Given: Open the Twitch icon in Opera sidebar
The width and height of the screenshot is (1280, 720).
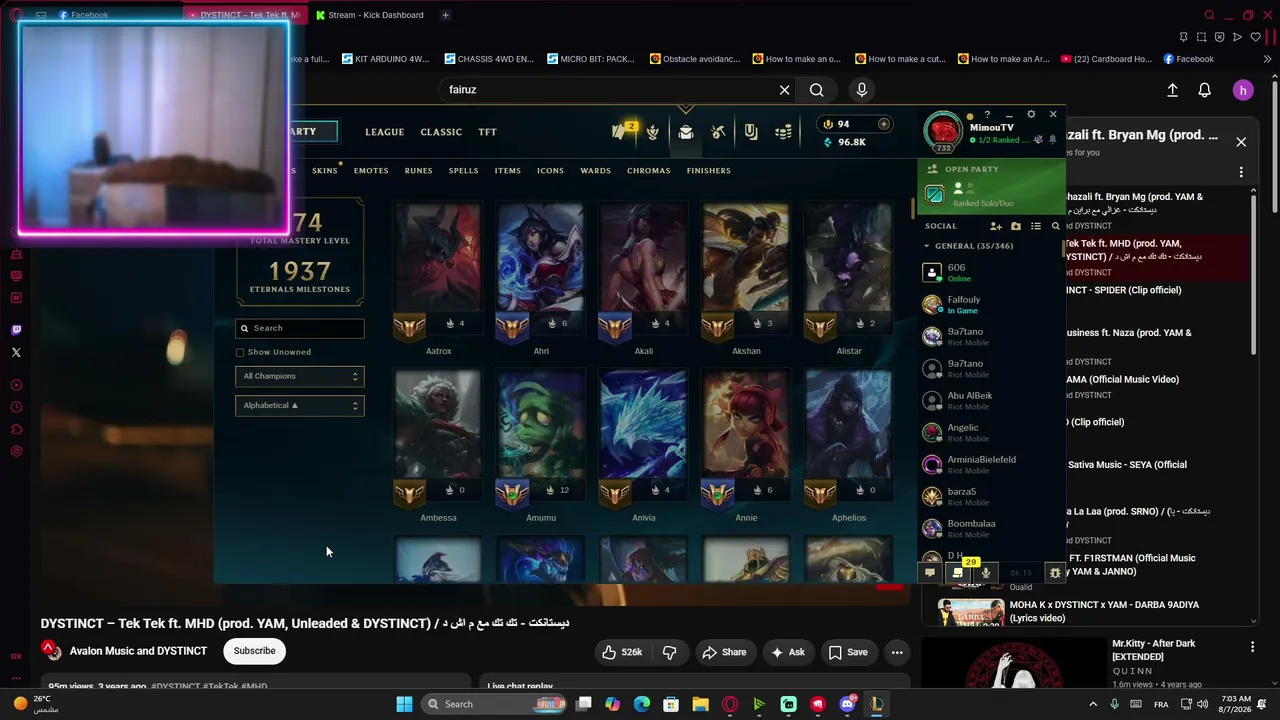Looking at the screenshot, I should point(16,330).
